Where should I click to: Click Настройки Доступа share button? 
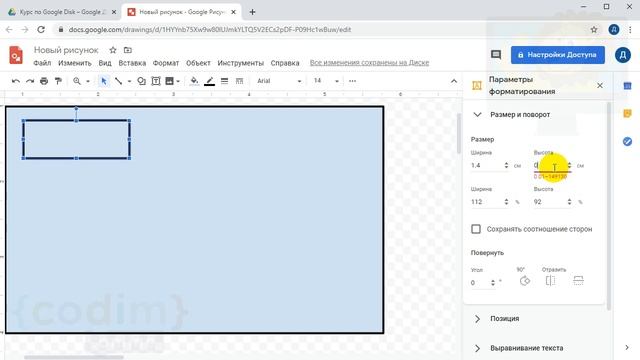[558, 55]
